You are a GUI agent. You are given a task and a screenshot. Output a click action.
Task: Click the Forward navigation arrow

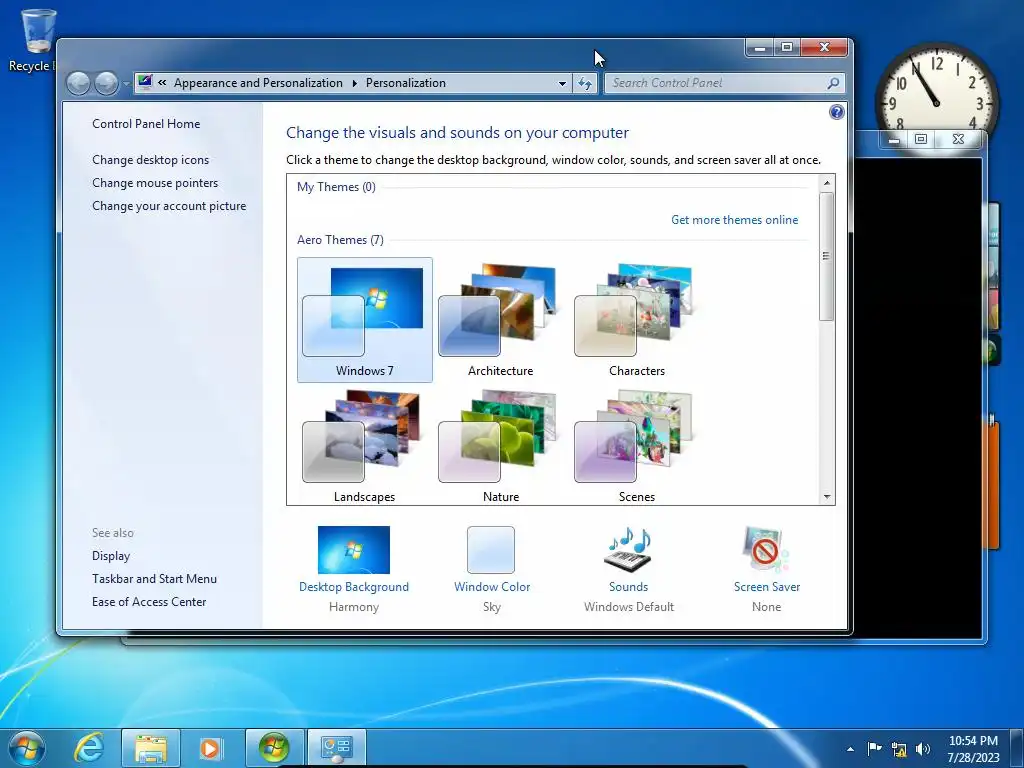[x=106, y=84]
